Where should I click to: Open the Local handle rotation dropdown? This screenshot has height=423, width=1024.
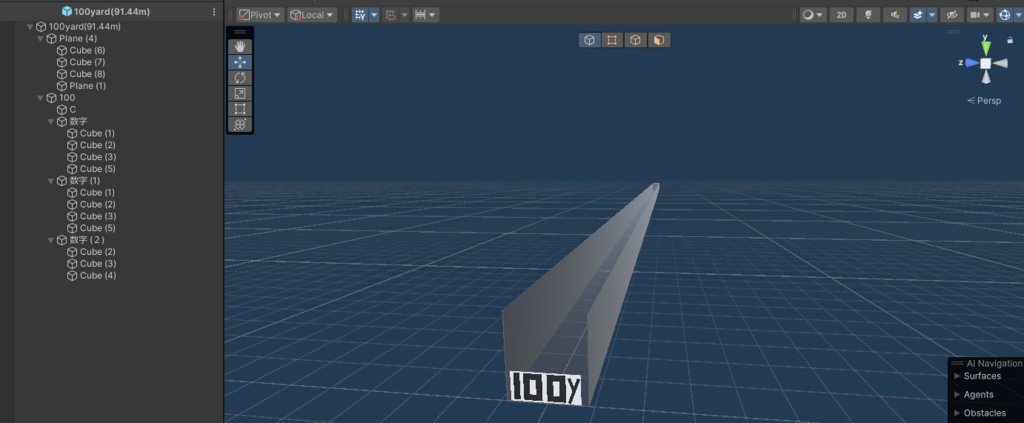pos(312,15)
